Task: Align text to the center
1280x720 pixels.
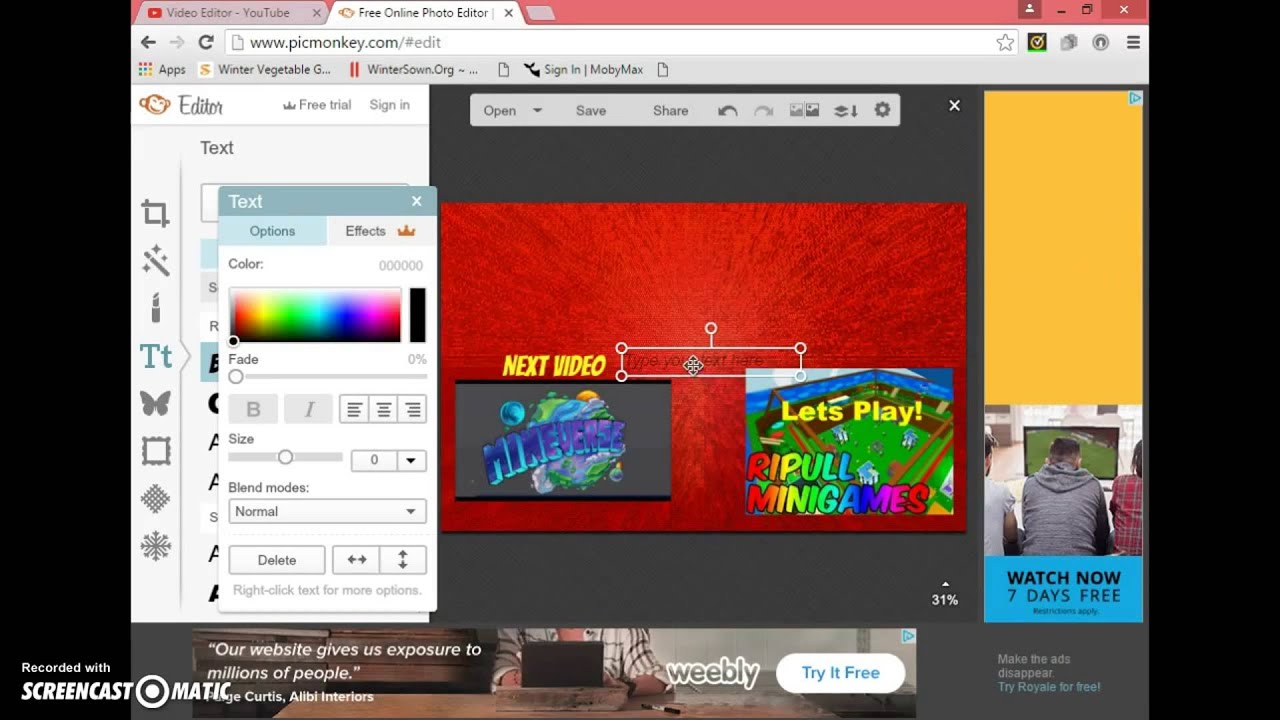Action: coord(383,409)
